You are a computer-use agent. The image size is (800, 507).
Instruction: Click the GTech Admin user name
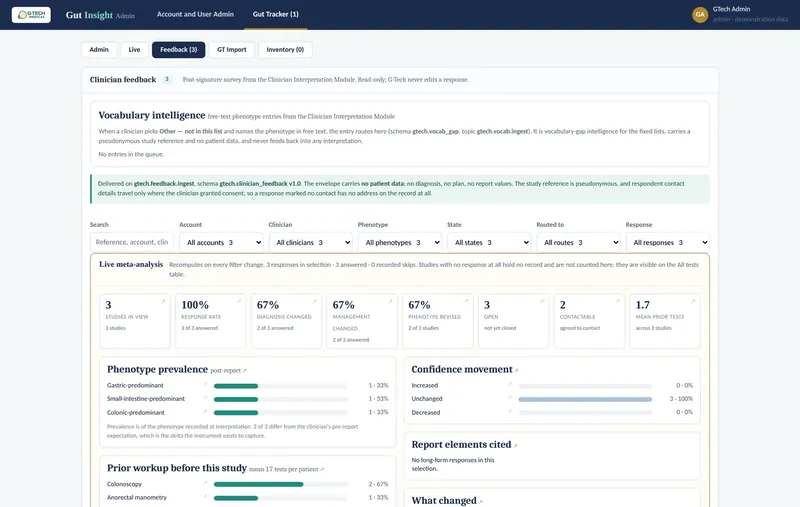click(x=731, y=9)
